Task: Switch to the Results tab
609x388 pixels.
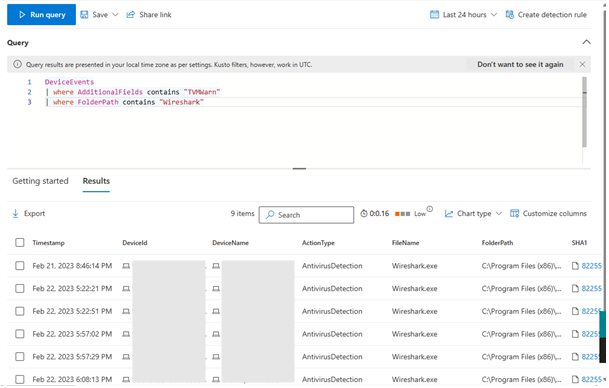Action: pos(96,181)
